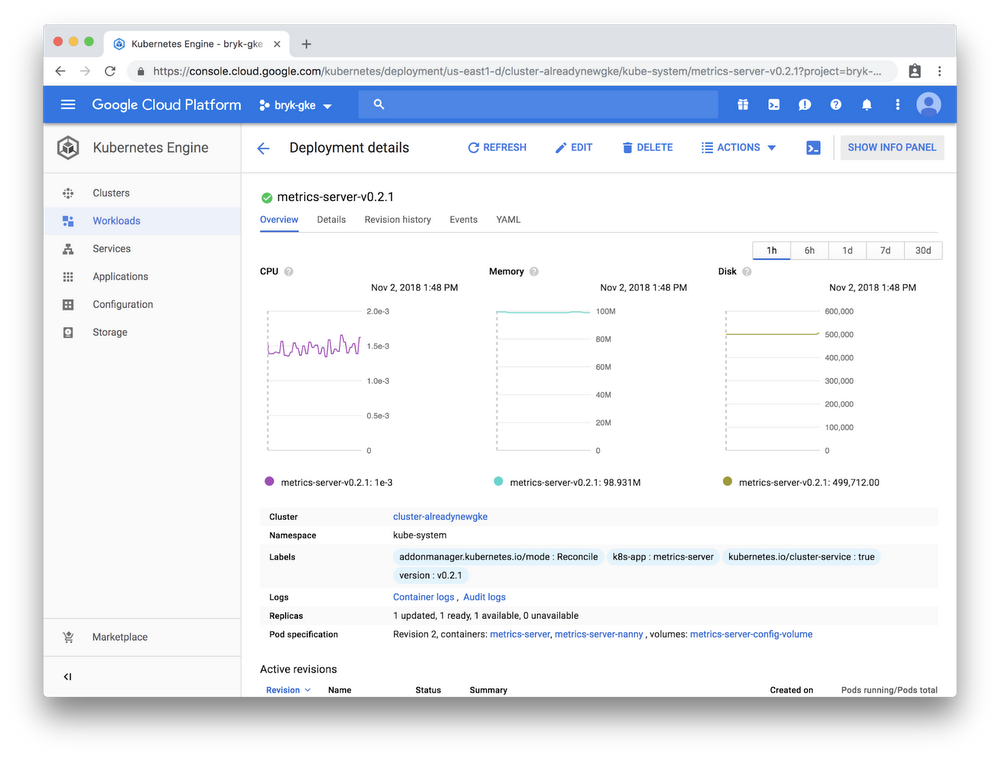Screen dimensions: 1000x759
Task: Open Storage in the sidebar
Action: (142, 332)
